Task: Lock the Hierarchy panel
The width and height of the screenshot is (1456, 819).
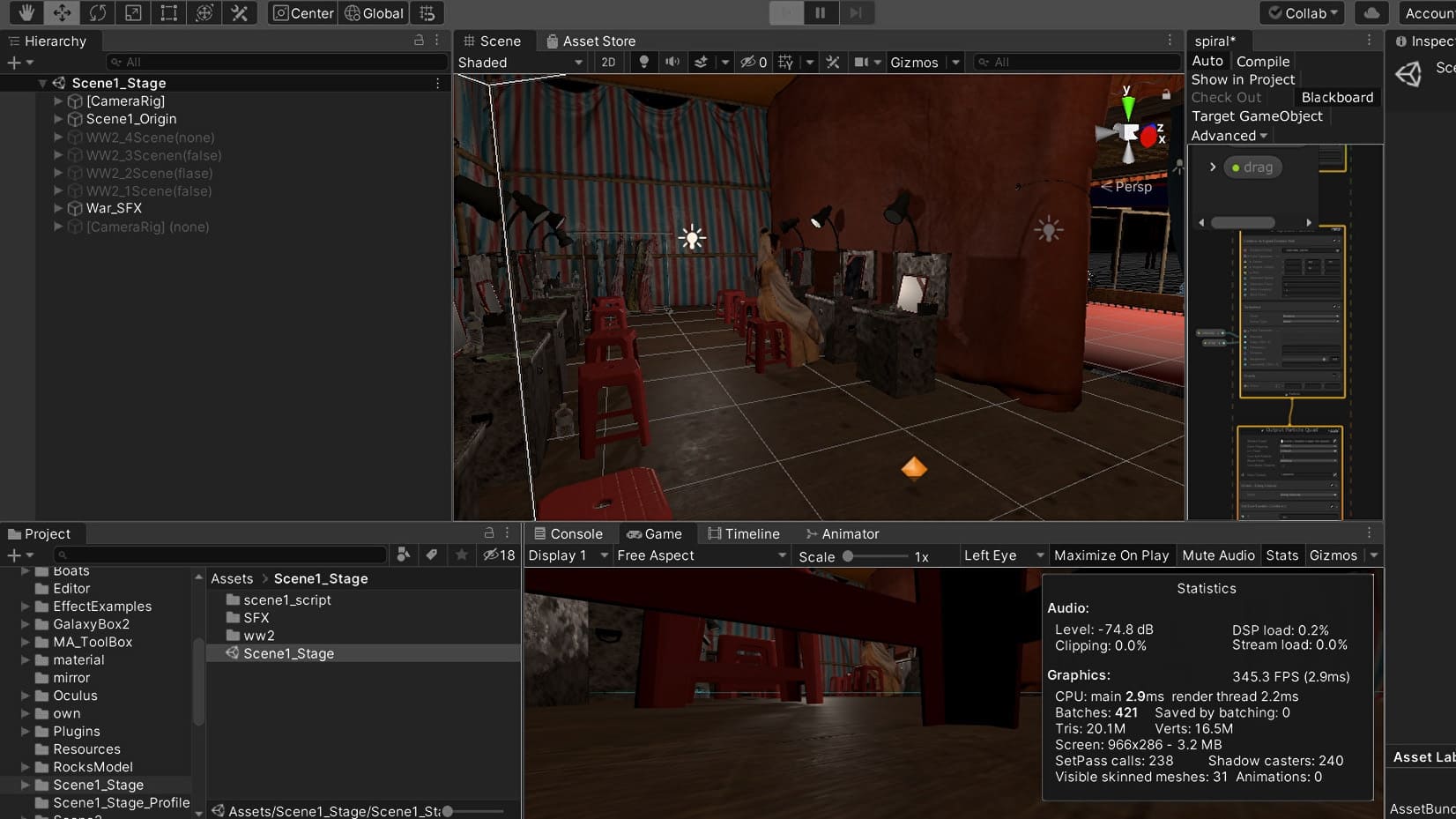Action: [x=419, y=40]
